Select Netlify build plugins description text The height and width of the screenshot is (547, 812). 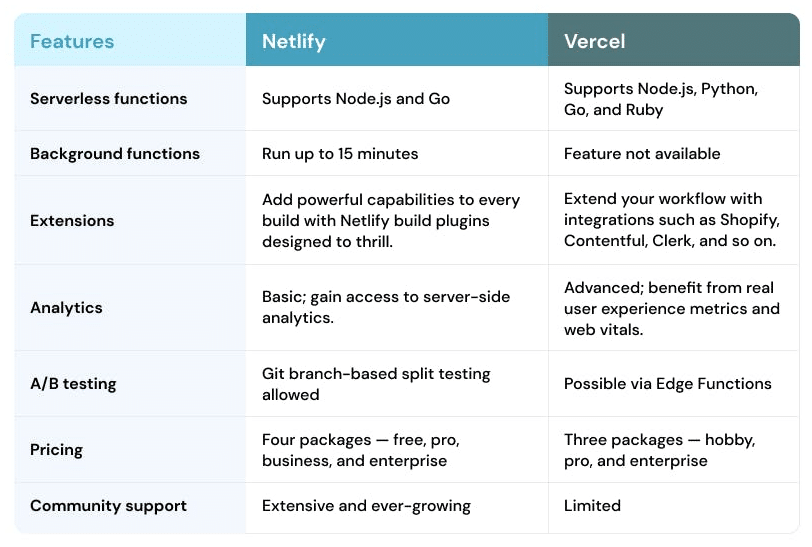tap(390, 221)
